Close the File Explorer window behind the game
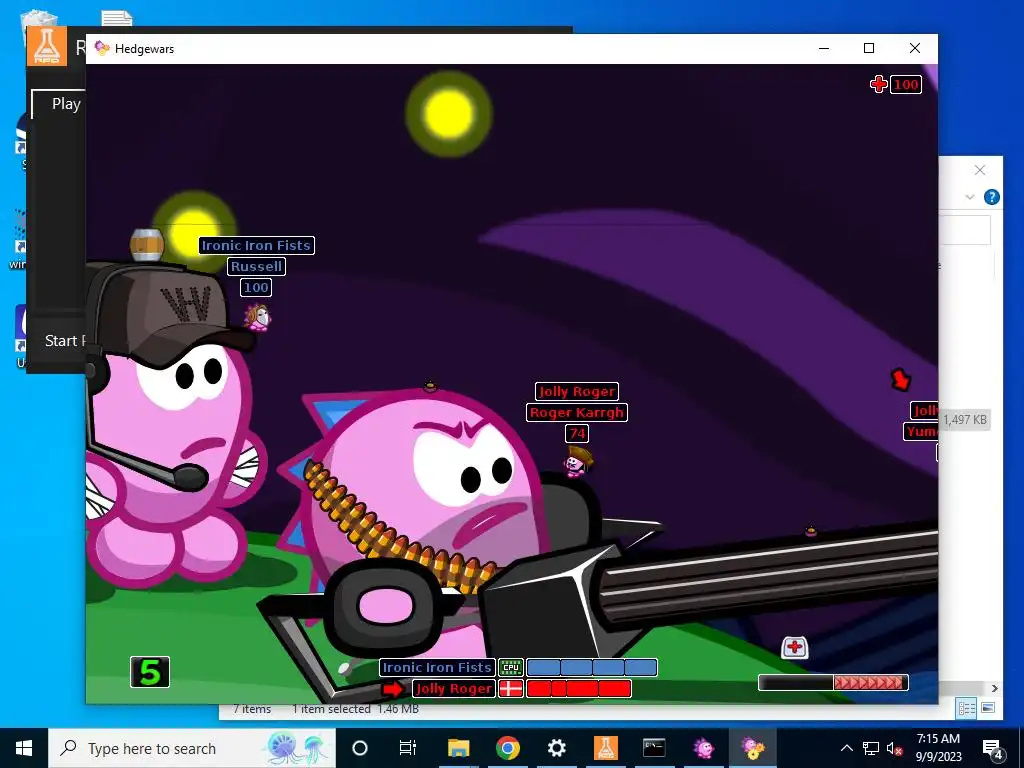 click(980, 170)
